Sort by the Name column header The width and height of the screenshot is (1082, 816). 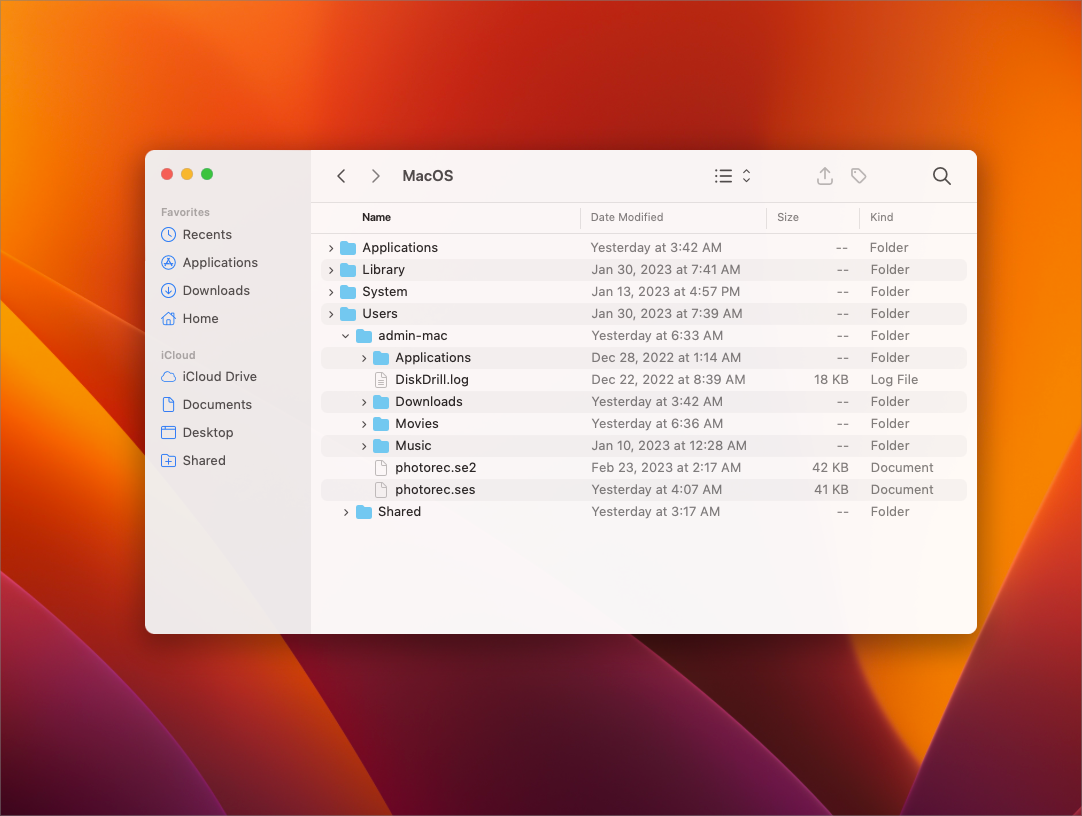pos(376,217)
